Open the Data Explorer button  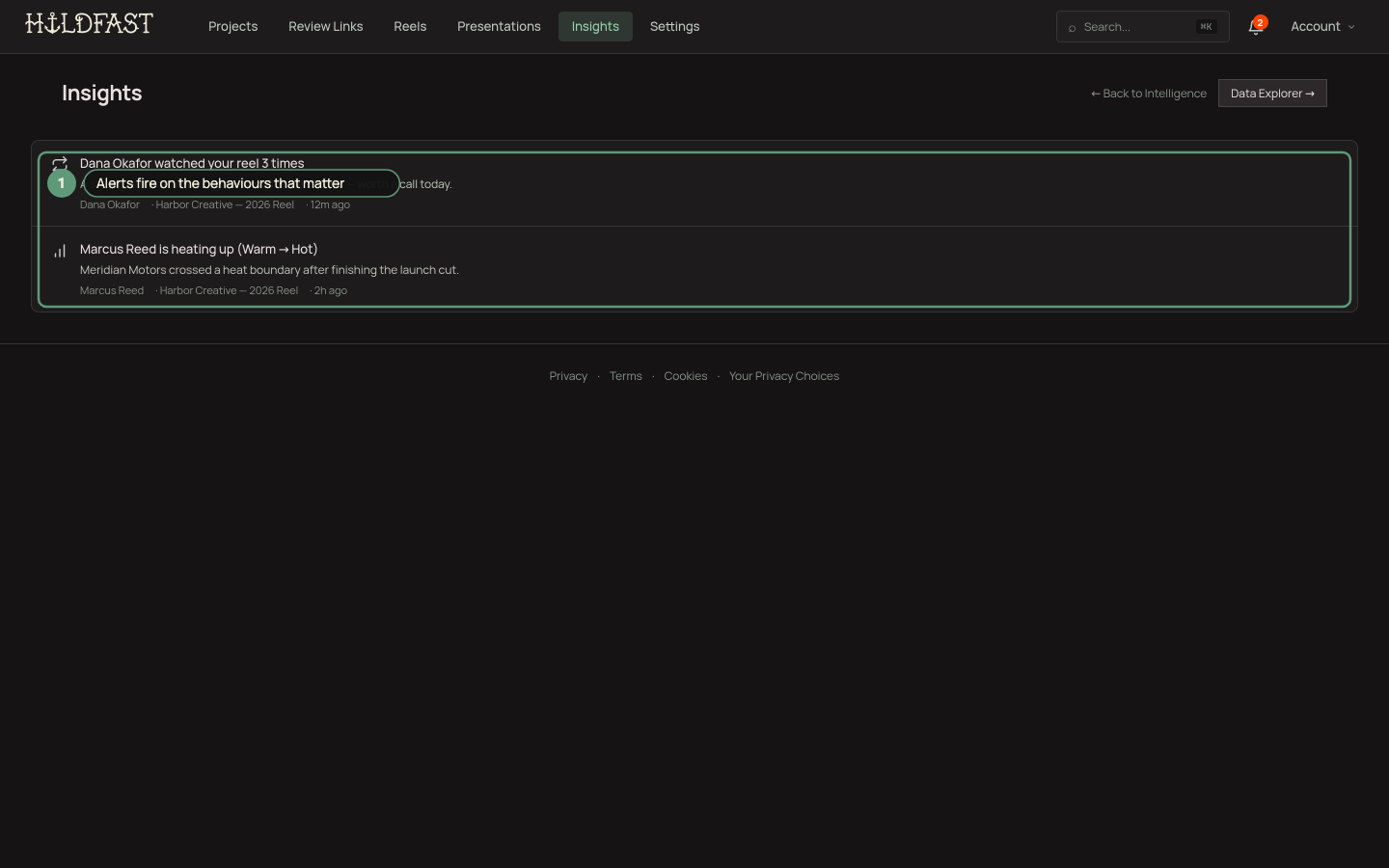(x=1272, y=94)
